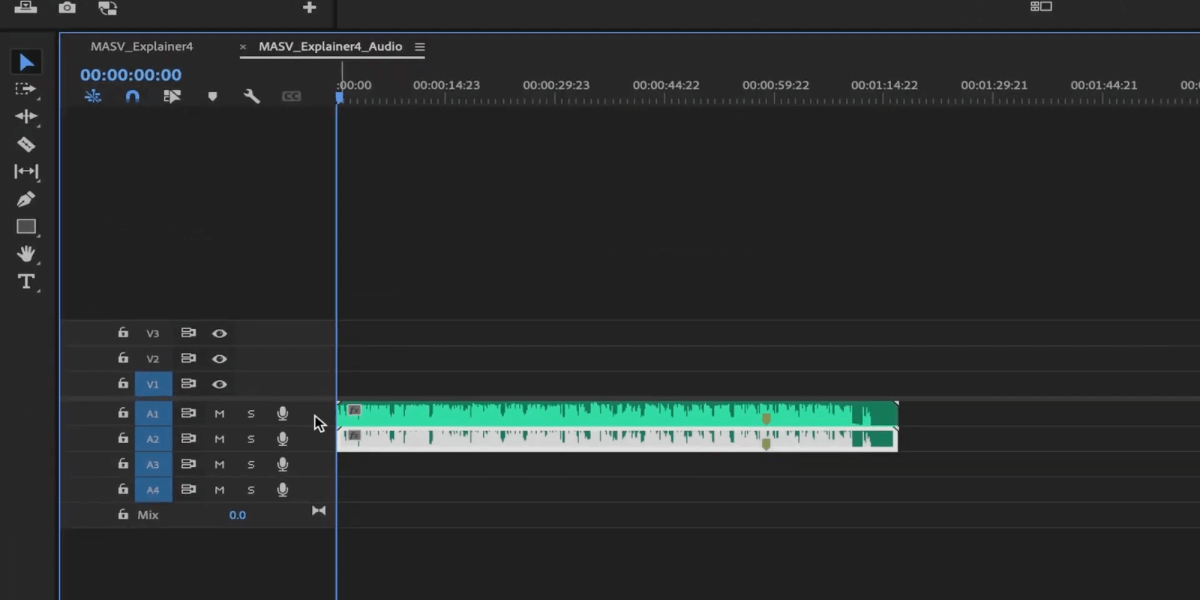The image size is (1200, 600).
Task: Lock the Mix track
Action: coord(123,514)
